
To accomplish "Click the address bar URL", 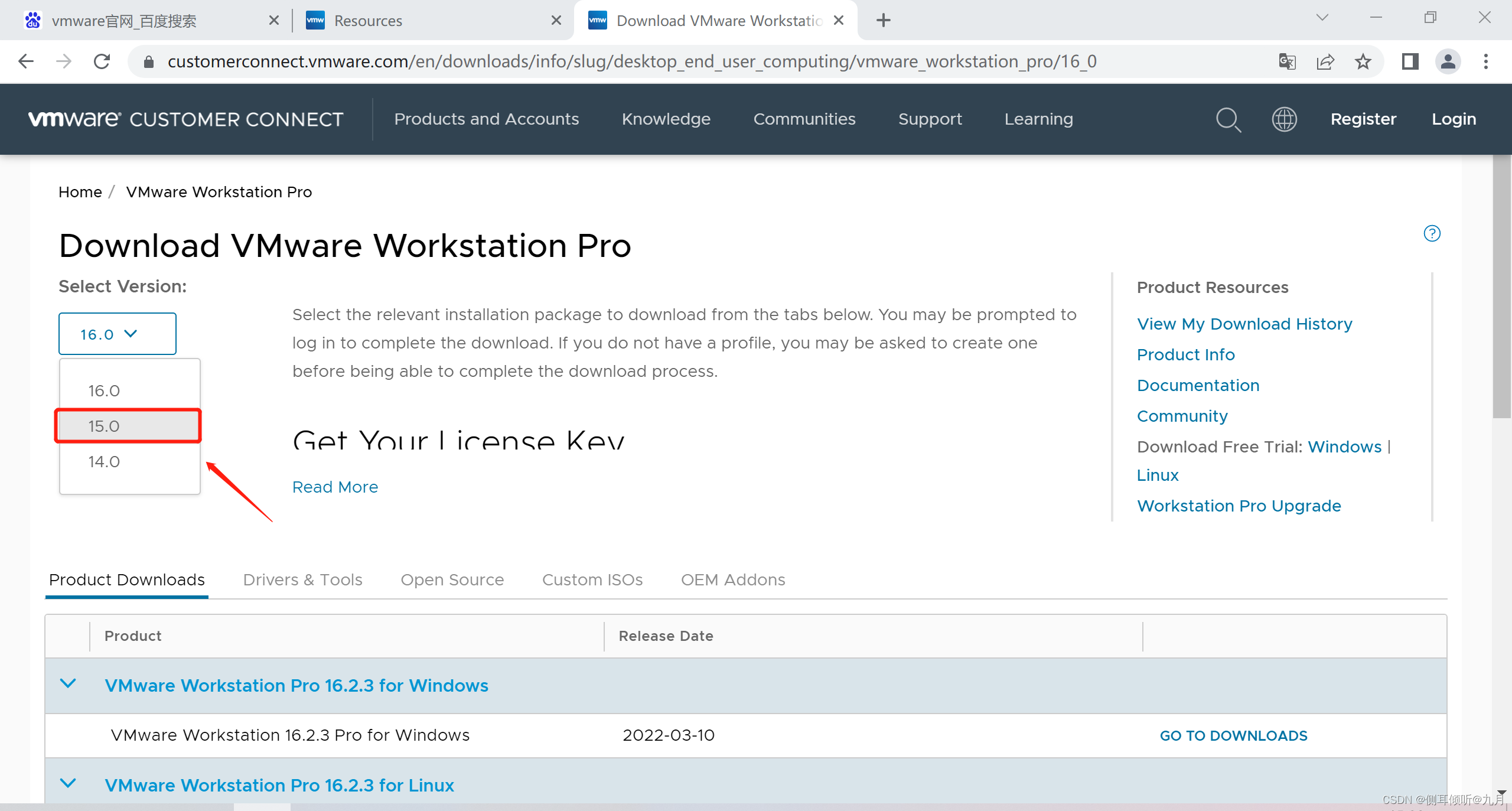I will [x=632, y=61].
